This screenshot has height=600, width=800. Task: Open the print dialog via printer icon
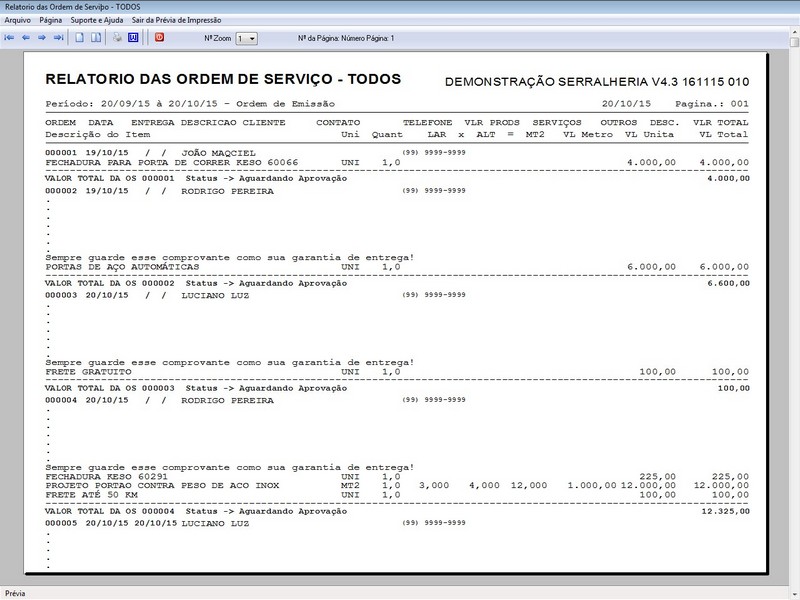point(117,35)
